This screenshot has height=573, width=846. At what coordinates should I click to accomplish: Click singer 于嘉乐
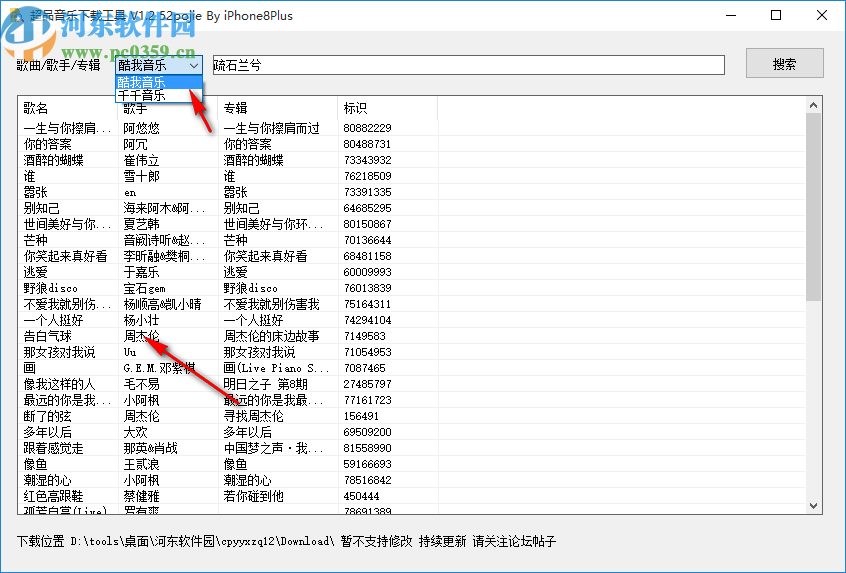(x=141, y=272)
